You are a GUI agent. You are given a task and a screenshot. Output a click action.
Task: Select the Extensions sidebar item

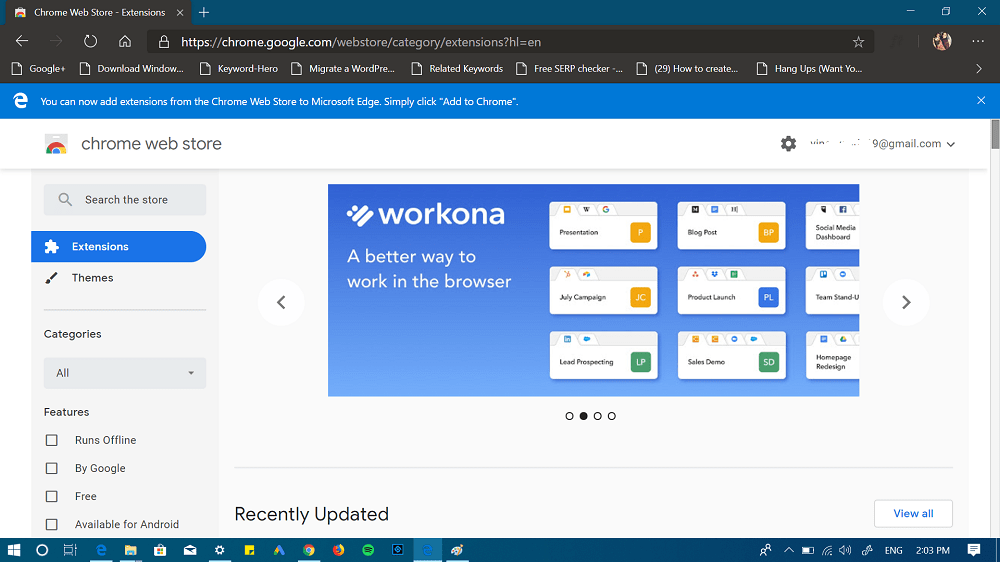click(x=119, y=247)
